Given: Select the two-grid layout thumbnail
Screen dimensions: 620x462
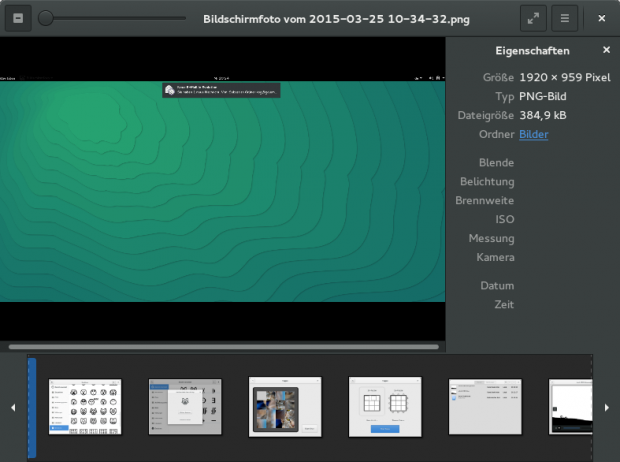Looking at the screenshot, I should pyautogui.click(x=385, y=407).
